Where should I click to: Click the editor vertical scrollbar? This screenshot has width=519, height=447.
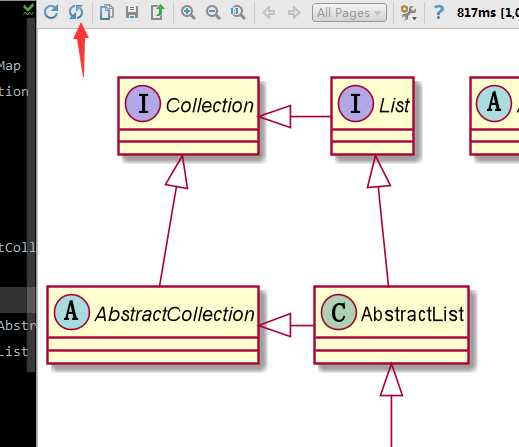tap(31, 195)
